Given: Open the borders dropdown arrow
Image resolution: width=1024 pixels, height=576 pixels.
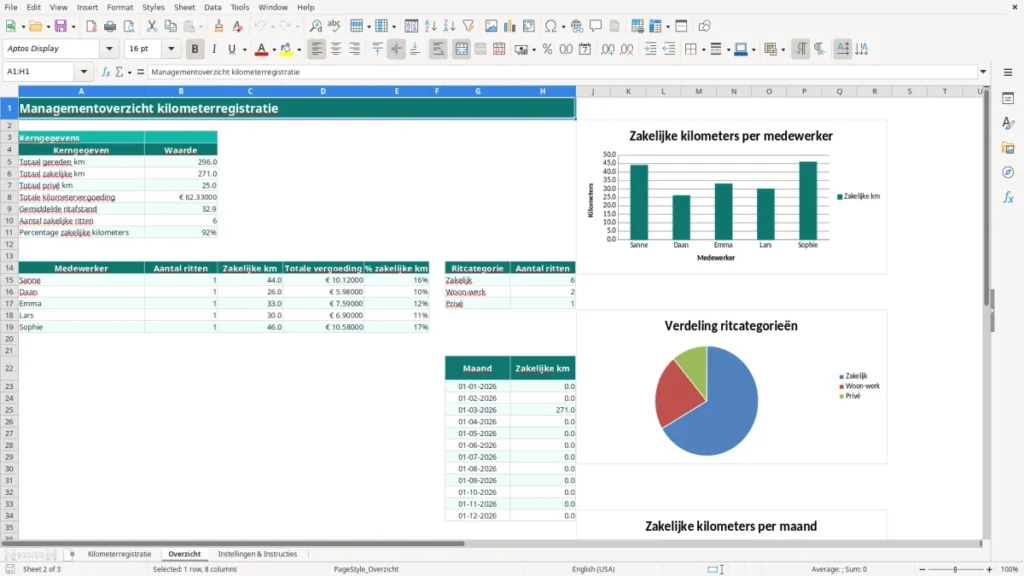Looking at the screenshot, I should click(x=703, y=50).
